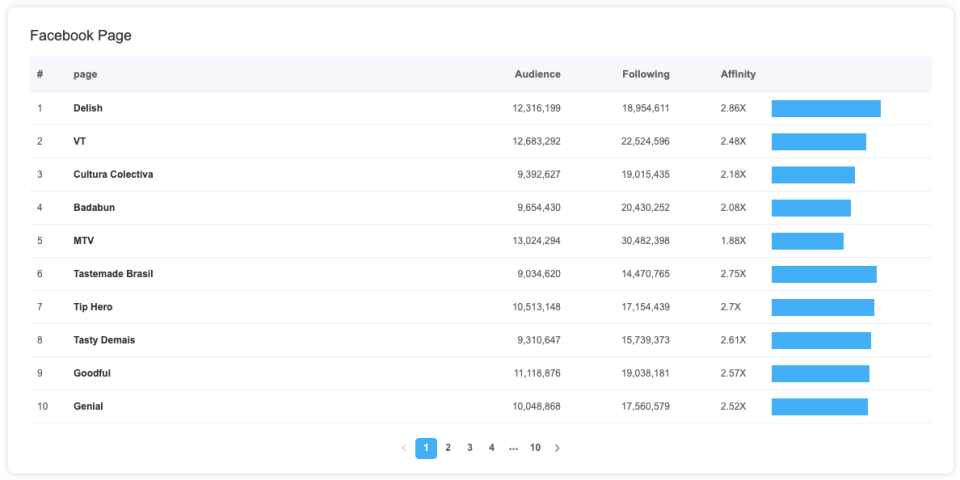
Task: Click following value 15,739,373
Action: click(x=646, y=340)
